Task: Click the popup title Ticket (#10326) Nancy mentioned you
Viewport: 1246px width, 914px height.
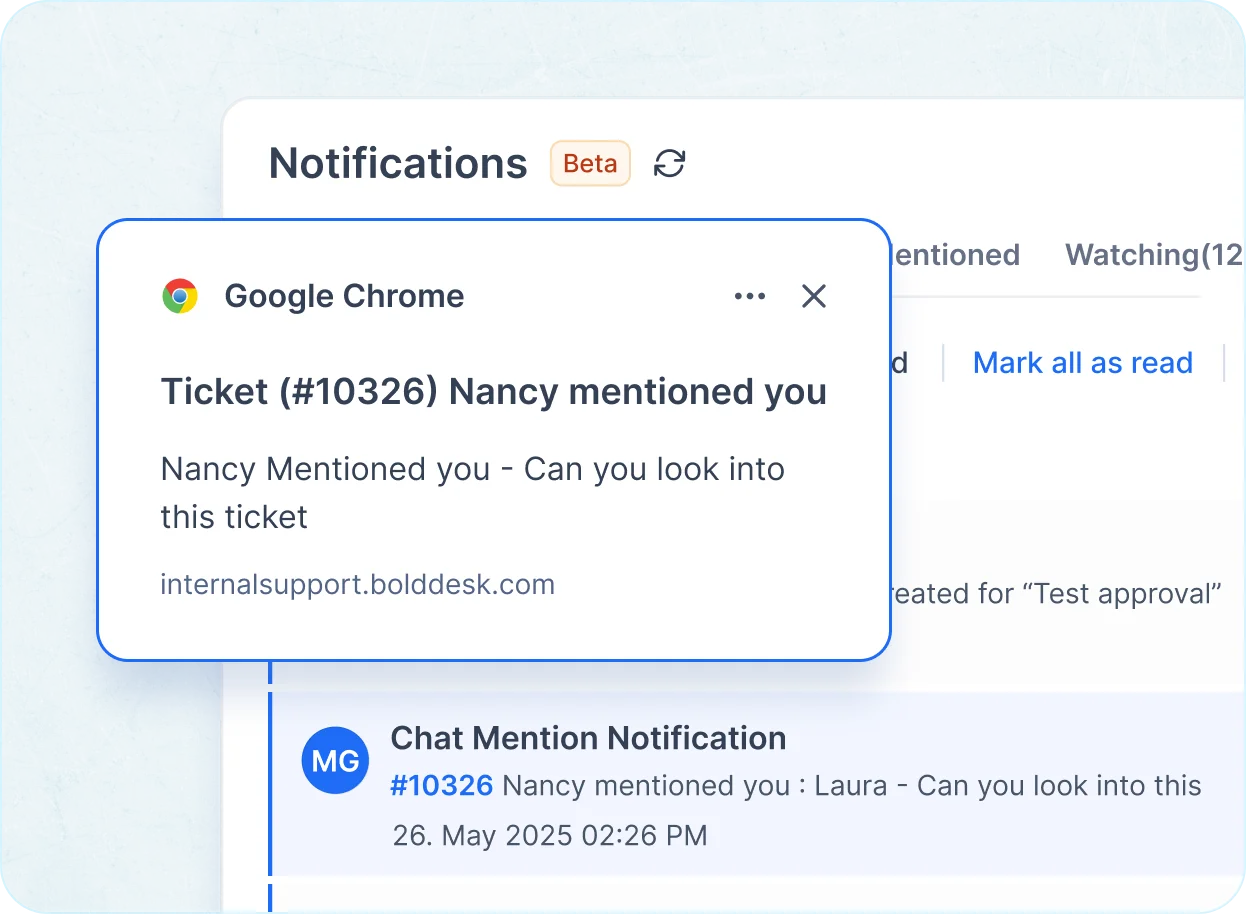Action: click(x=494, y=392)
